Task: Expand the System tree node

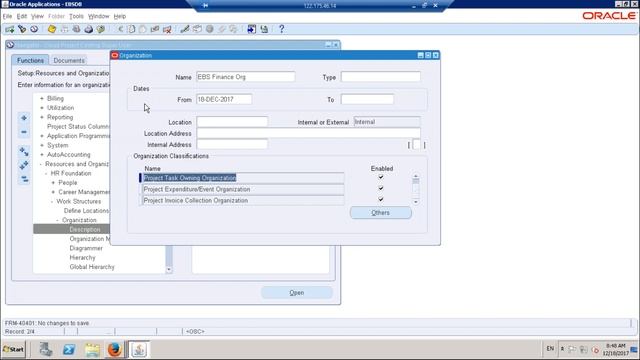Action: coord(42,145)
